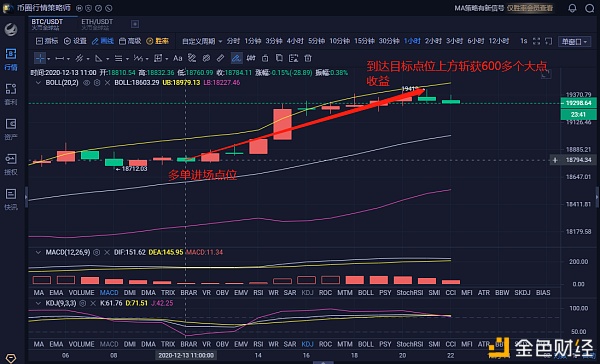Click the 1s refresh interval label
Viewport: 600px width, 364px height.
[523, 41]
